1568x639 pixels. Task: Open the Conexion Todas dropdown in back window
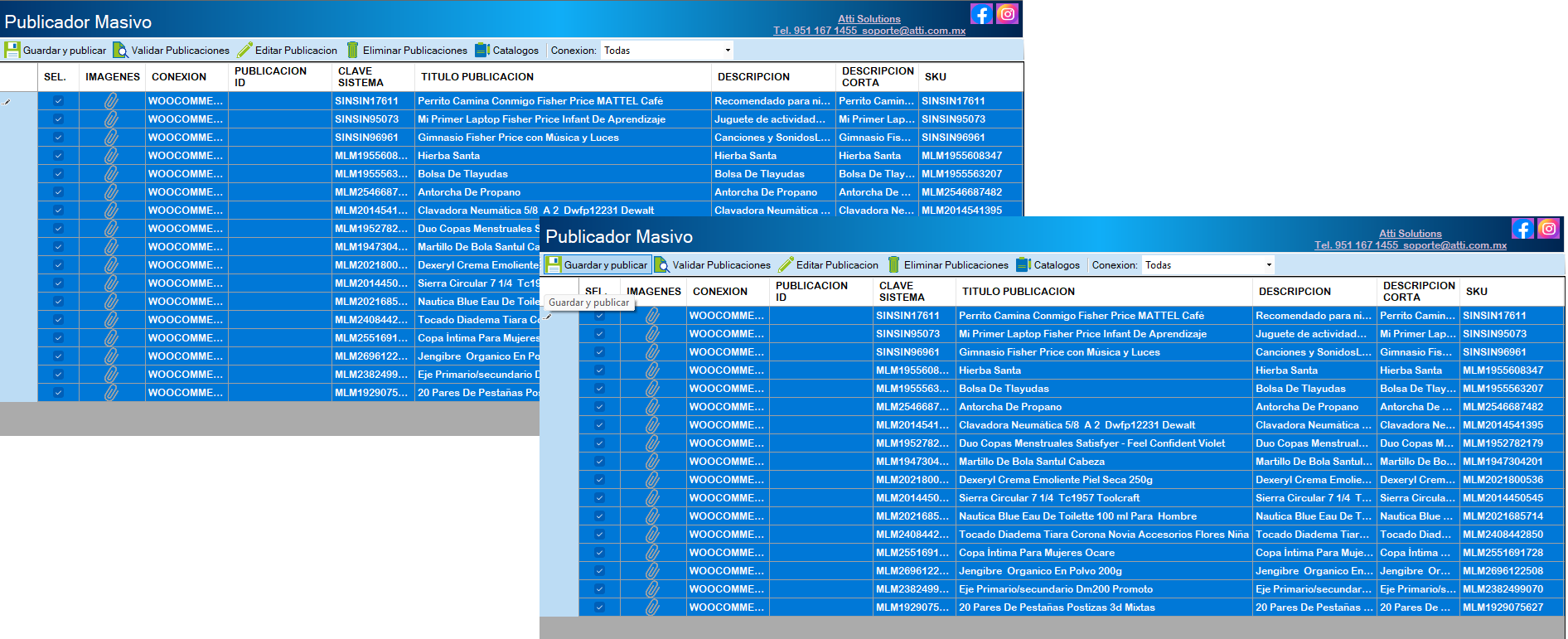(728, 51)
